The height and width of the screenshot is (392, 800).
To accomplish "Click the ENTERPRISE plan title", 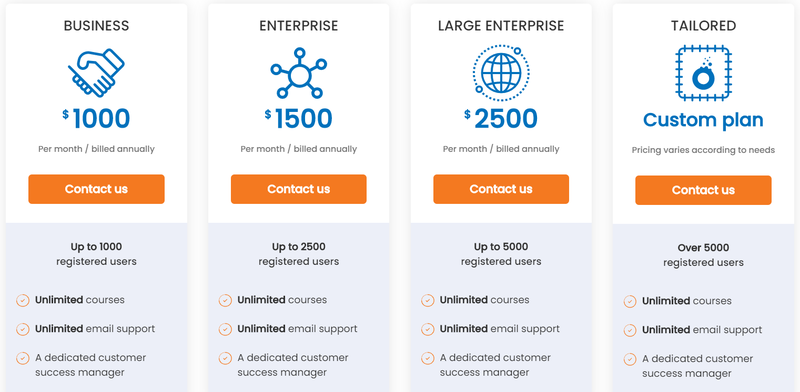I will pyautogui.click(x=299, y=26).
